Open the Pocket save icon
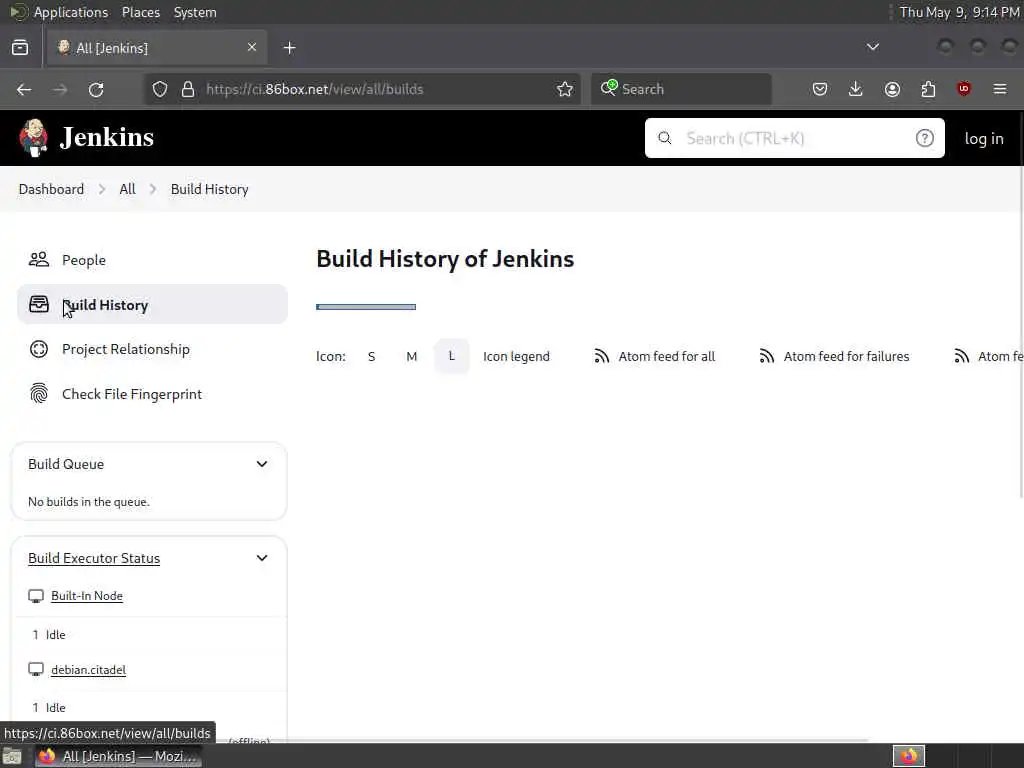The width and height of the screenshot is (1024, 768). (x=820, y=89)
